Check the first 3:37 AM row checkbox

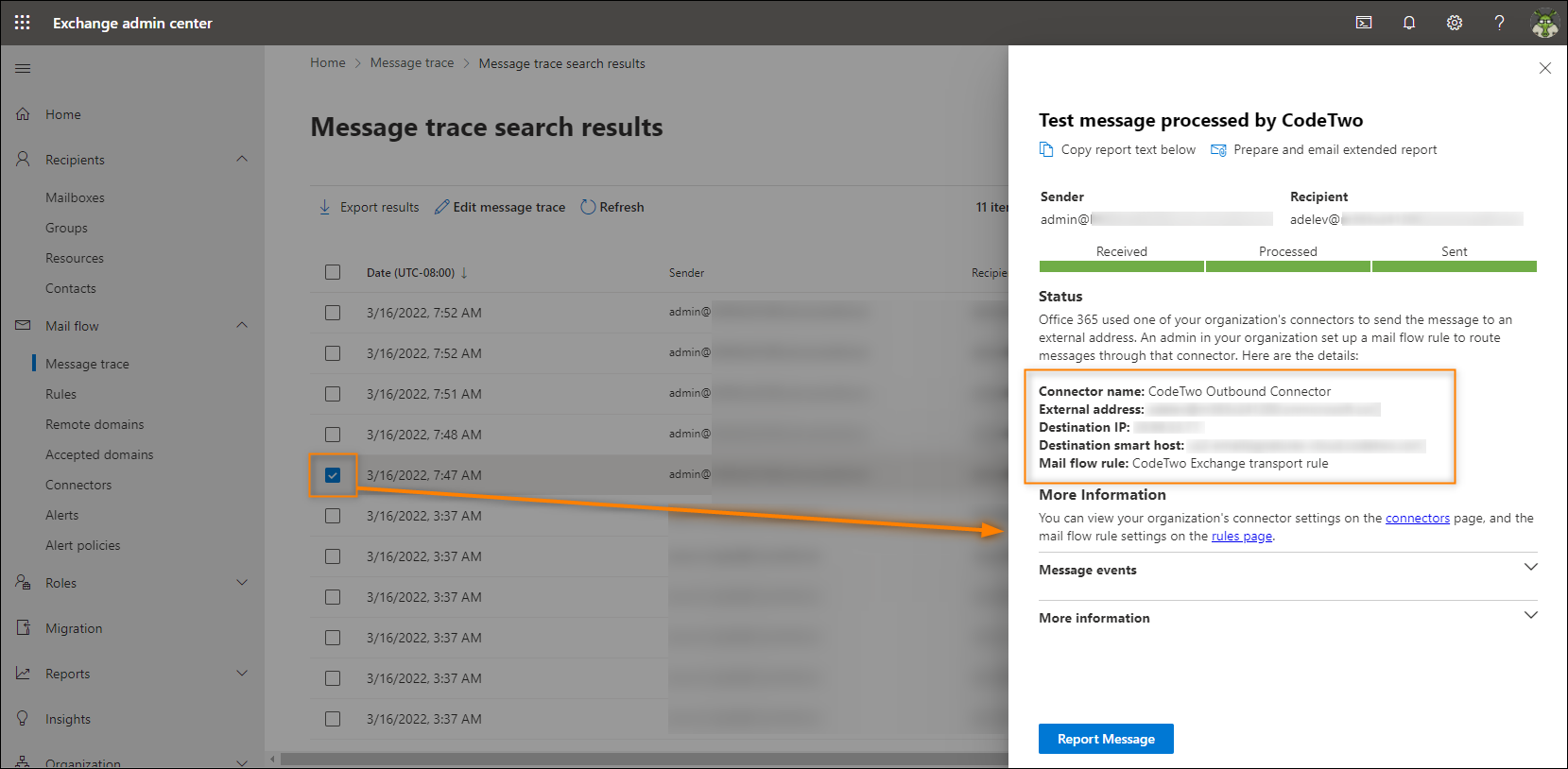[333, 516]
